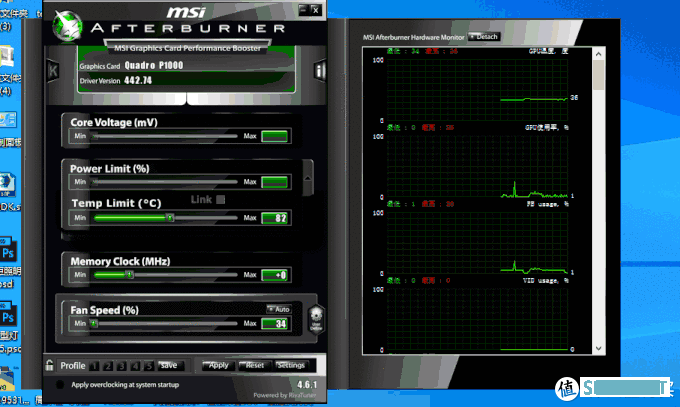Viewport: 680px width, 407px height.
Task: Click the MSI Afterburner dragon logo
Action: (68, 26)
